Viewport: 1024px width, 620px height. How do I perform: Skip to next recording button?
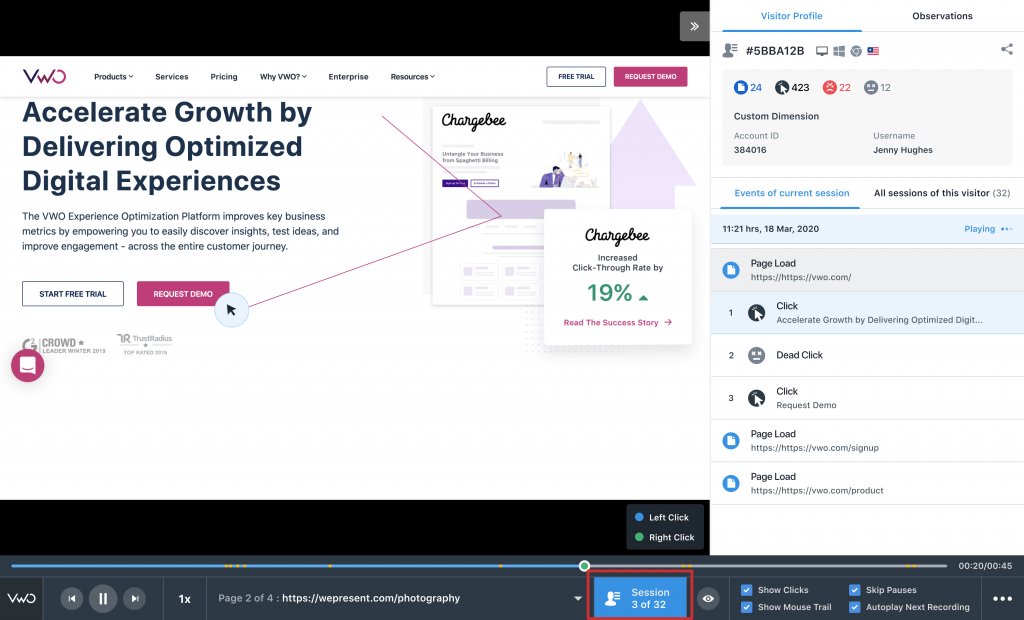click(134, 598)
